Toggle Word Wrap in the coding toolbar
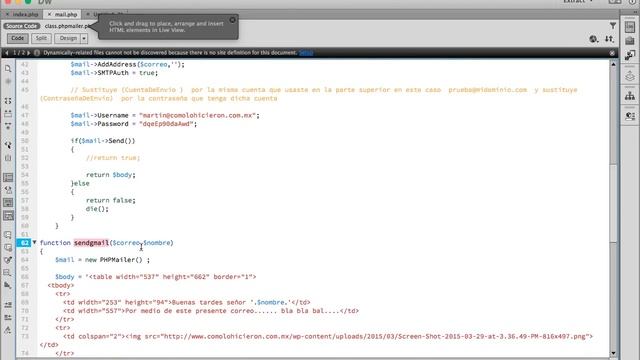Viewport: 640px width, 360px height. [8, 203]
